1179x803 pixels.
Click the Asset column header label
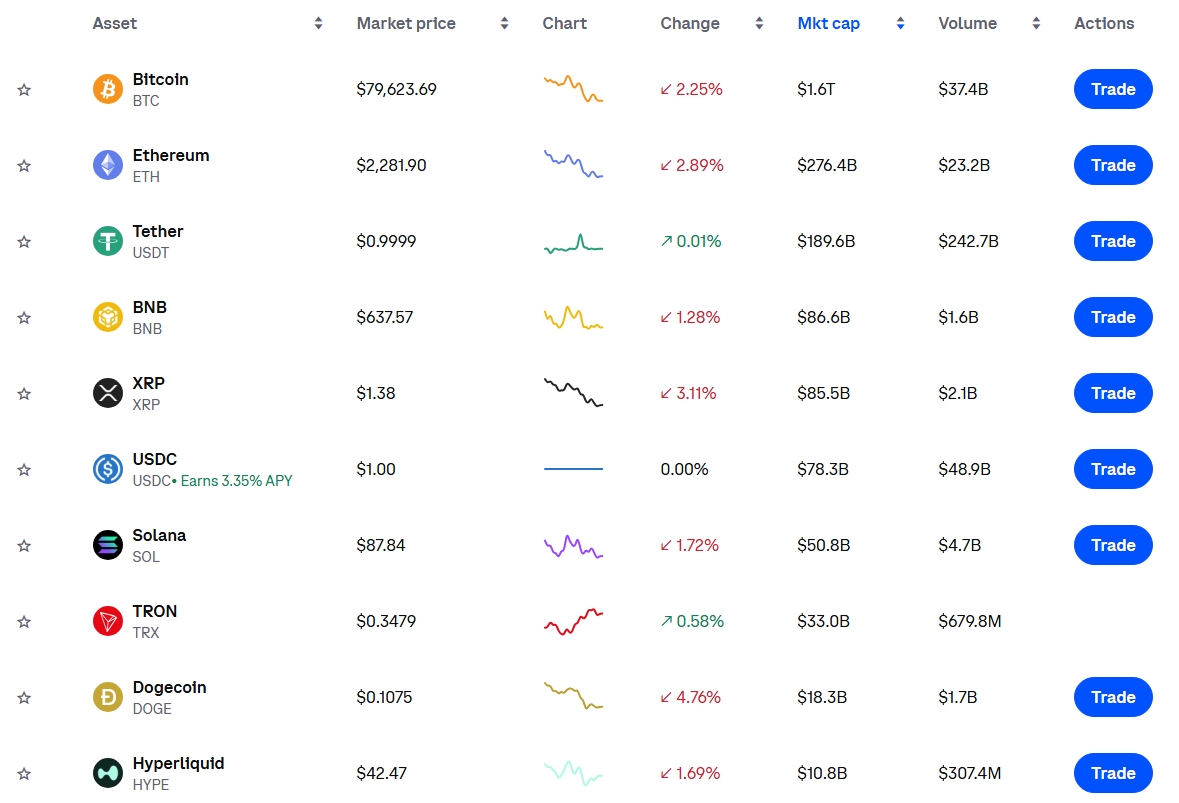[115, 23]
